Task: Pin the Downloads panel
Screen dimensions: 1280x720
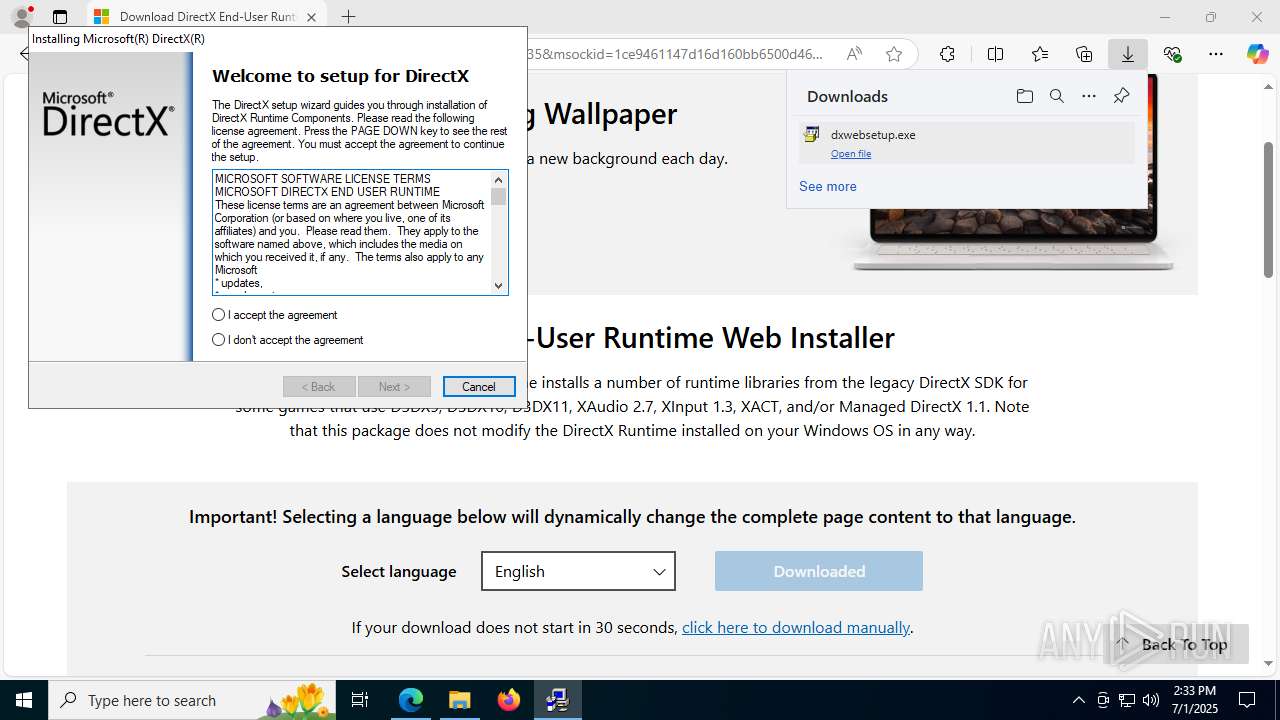Action: [1121, 96]
